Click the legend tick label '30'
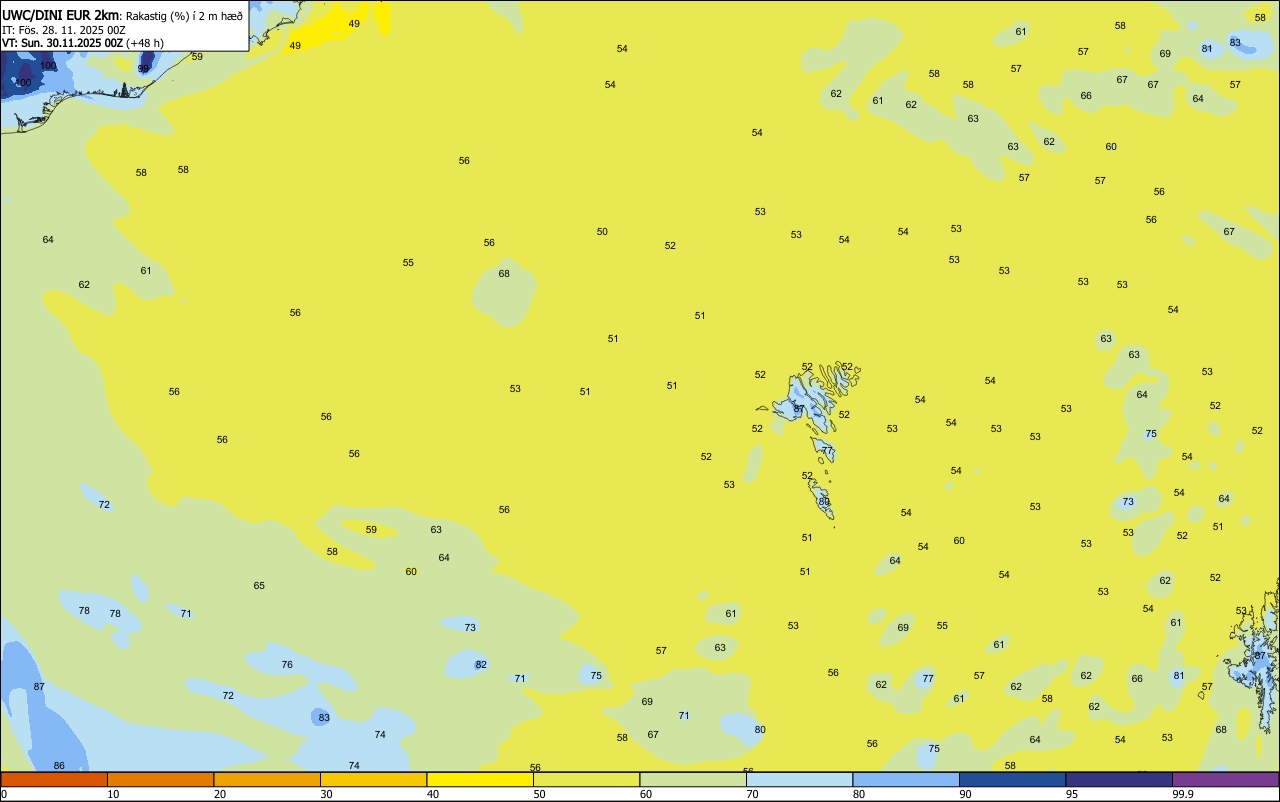1280x802 pixels. [326, 794]
